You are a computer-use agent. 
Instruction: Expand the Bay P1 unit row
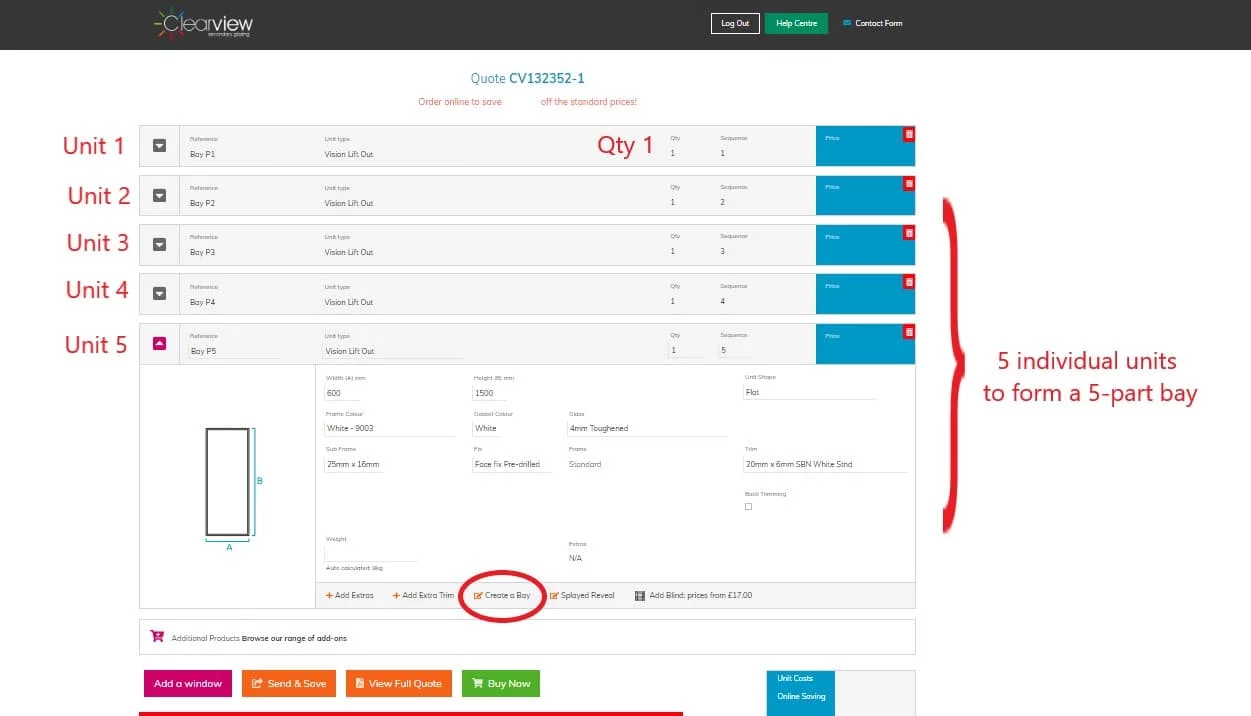(x=159, y=146)
